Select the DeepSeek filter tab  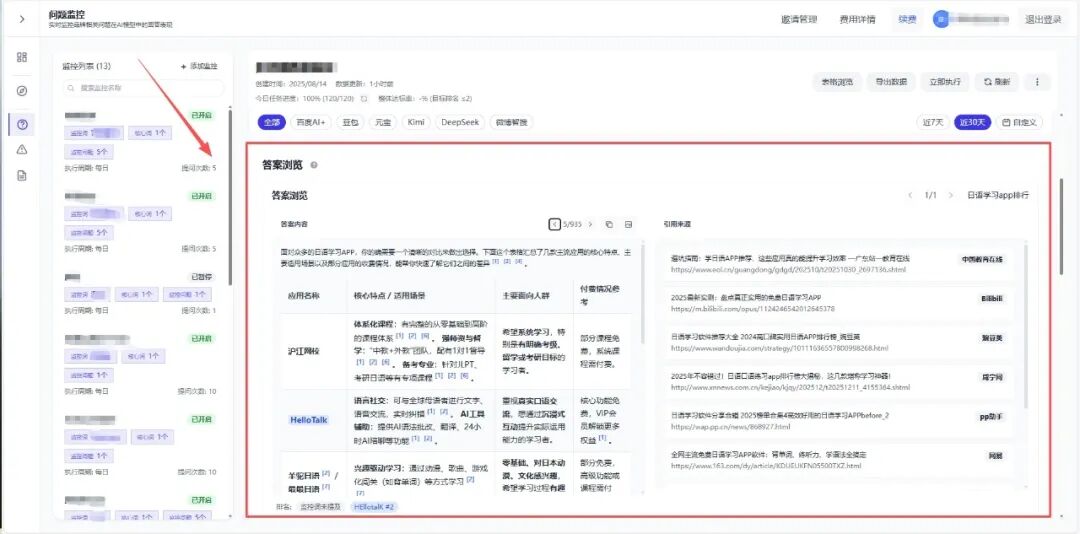click(459, 122)
